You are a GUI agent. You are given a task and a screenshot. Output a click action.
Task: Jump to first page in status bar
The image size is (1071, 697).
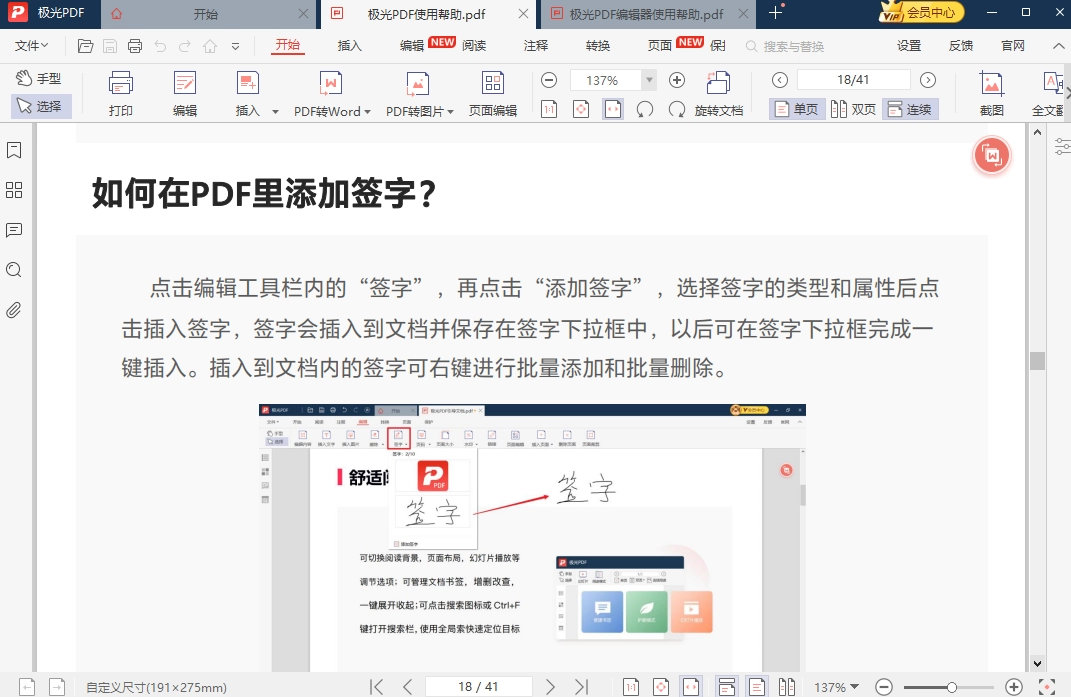click(376, 687)
